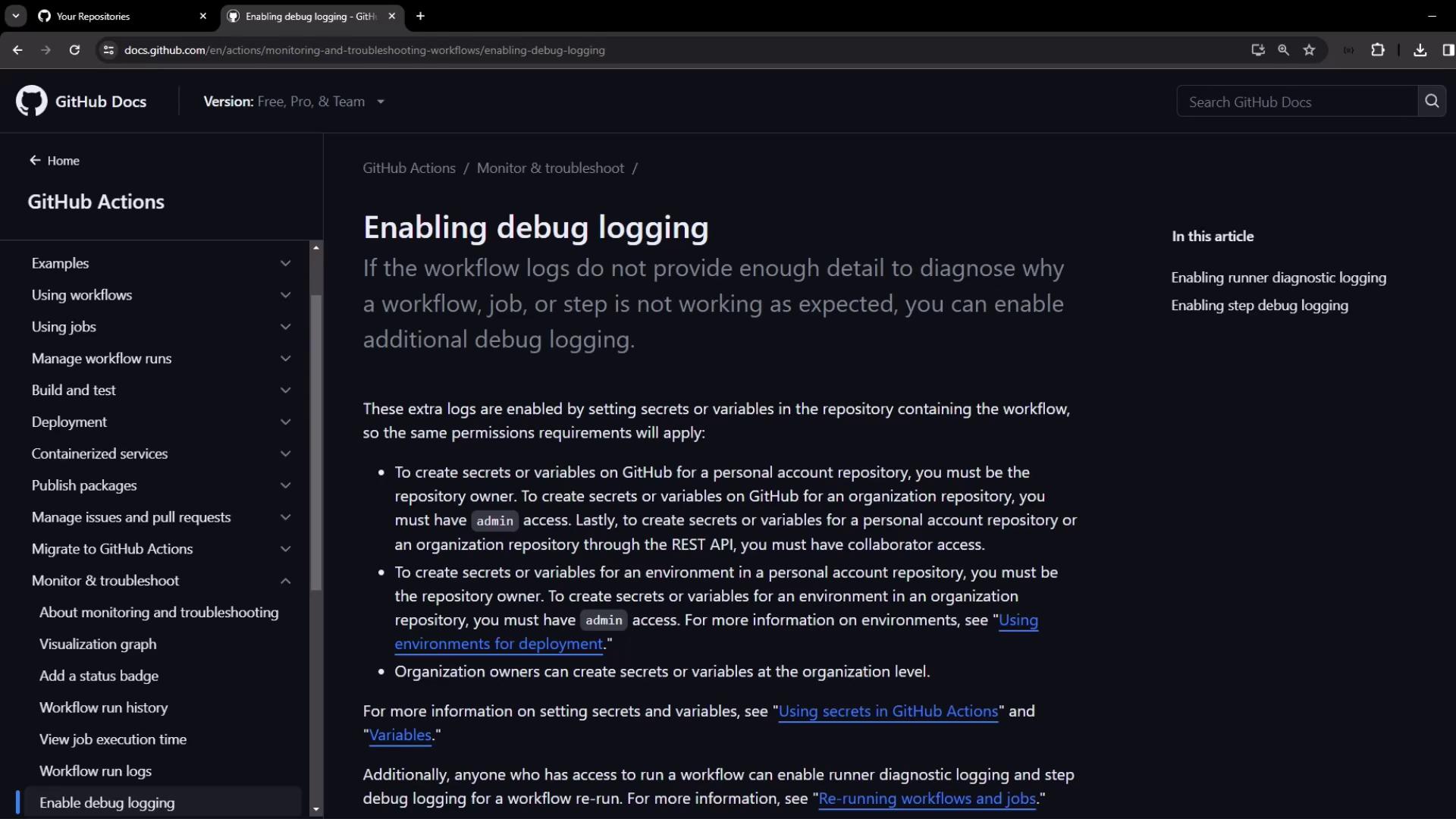Jump to Enabling step debug logging section

pos(1259,306)
